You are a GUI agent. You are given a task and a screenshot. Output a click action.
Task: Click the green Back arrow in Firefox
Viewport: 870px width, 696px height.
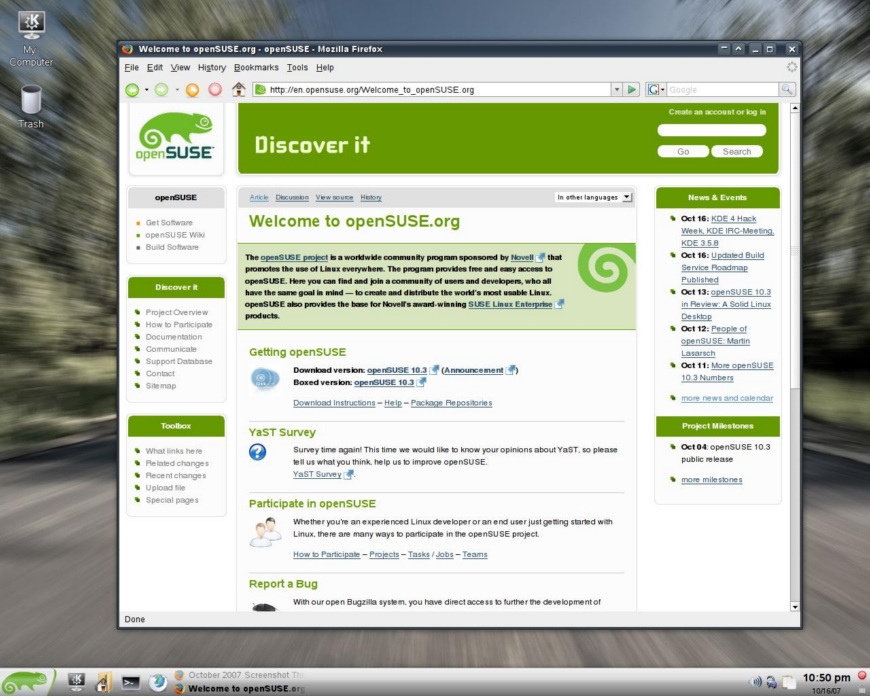point(132,89)
